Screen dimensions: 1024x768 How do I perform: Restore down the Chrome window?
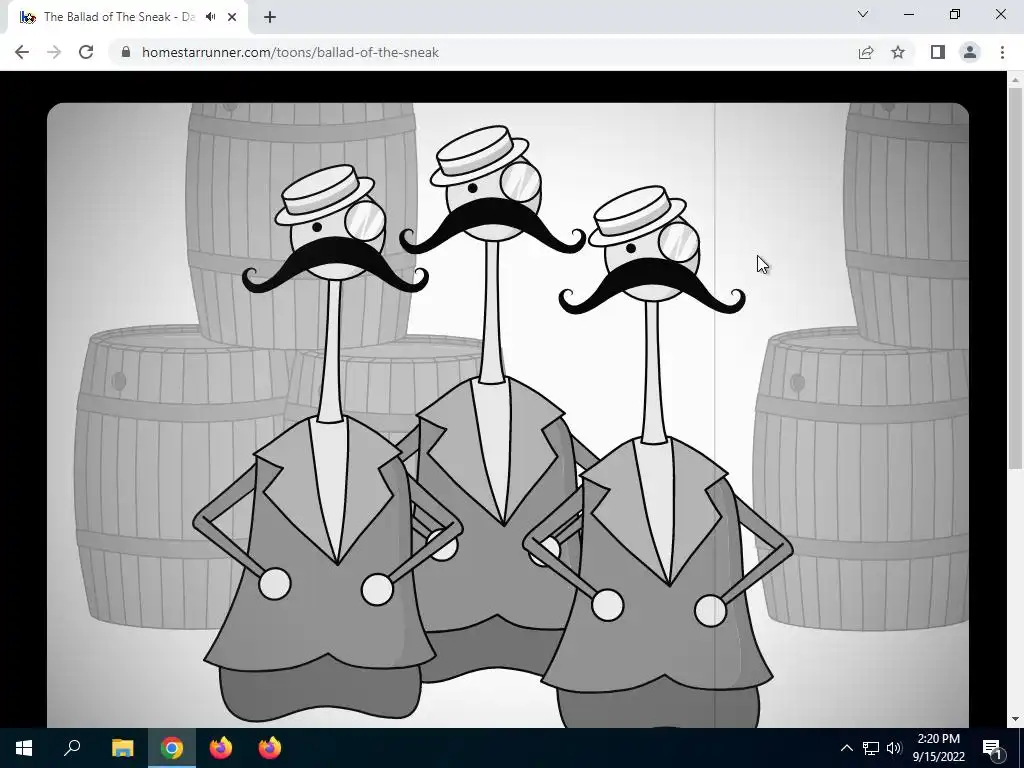[955, 14]
